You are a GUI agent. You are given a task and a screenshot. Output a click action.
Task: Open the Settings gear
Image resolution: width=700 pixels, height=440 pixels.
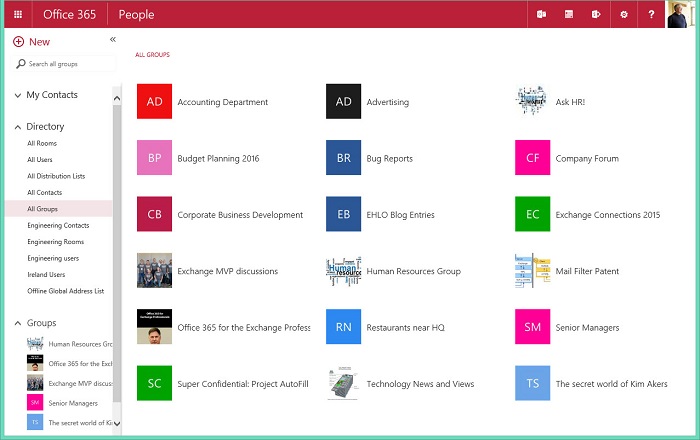click(624, 15)
